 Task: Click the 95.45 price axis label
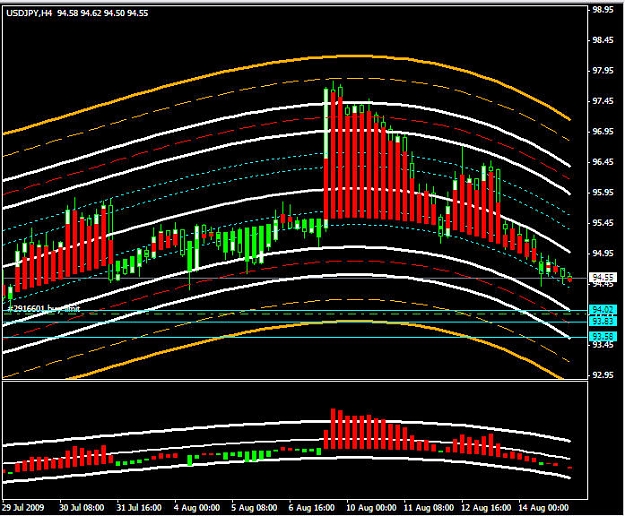(x=603, y=222)
